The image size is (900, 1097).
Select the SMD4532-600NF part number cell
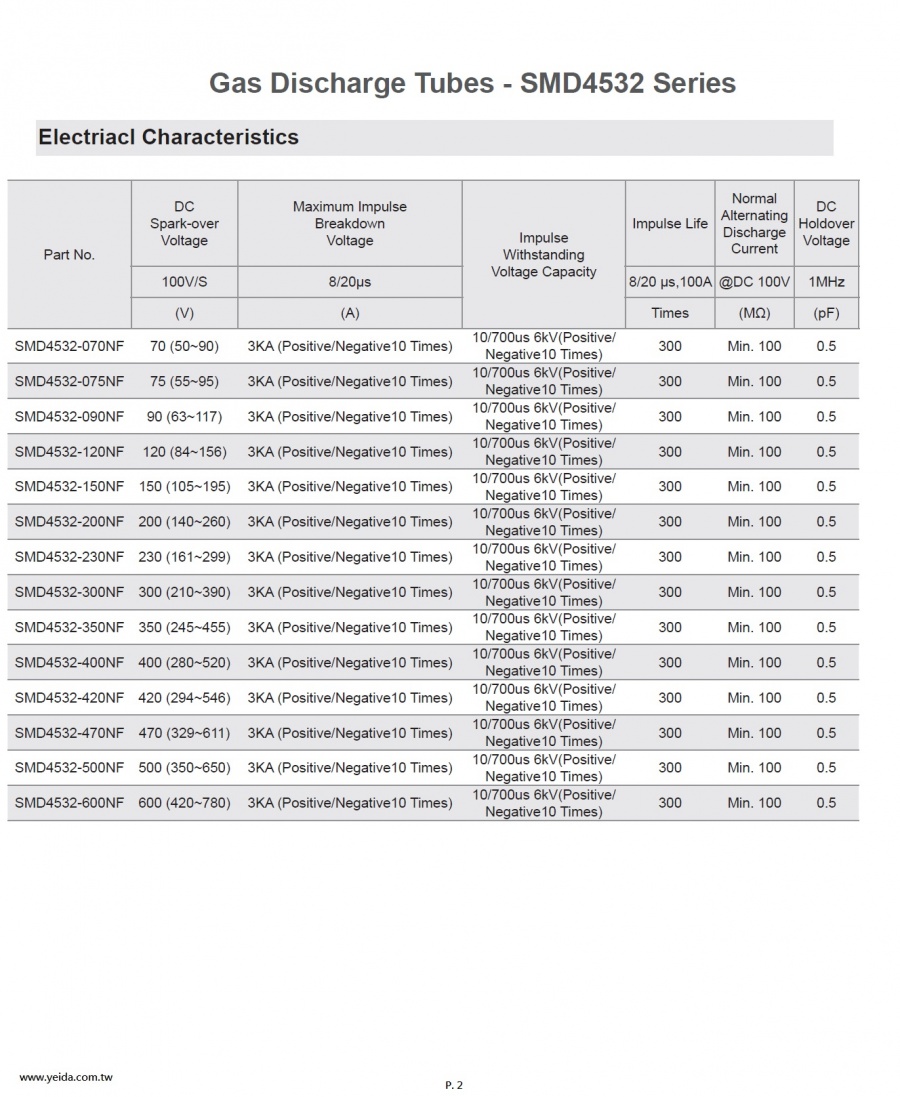point(69,803)
